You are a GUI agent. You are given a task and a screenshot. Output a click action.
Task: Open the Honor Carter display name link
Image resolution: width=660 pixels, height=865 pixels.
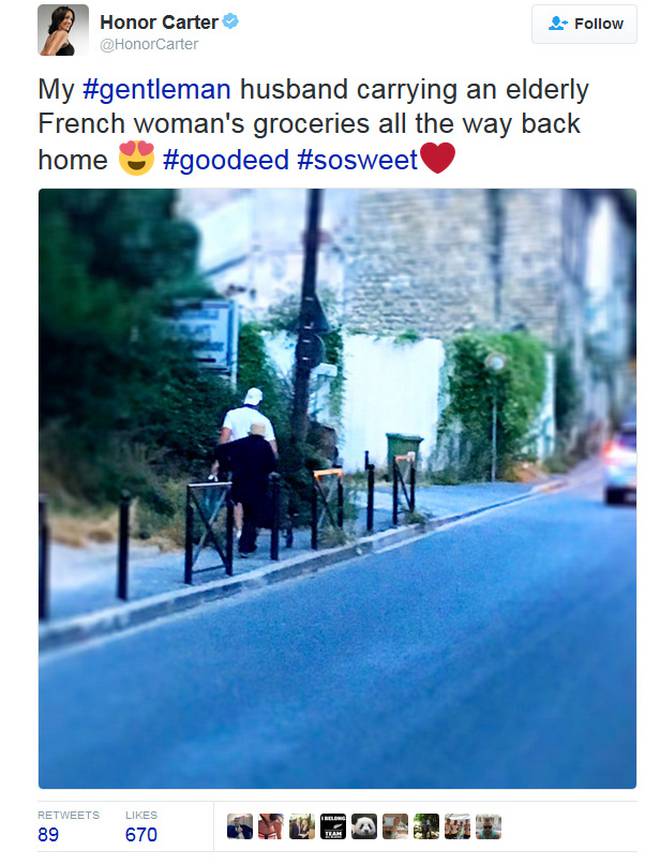(x=159, y=22)
